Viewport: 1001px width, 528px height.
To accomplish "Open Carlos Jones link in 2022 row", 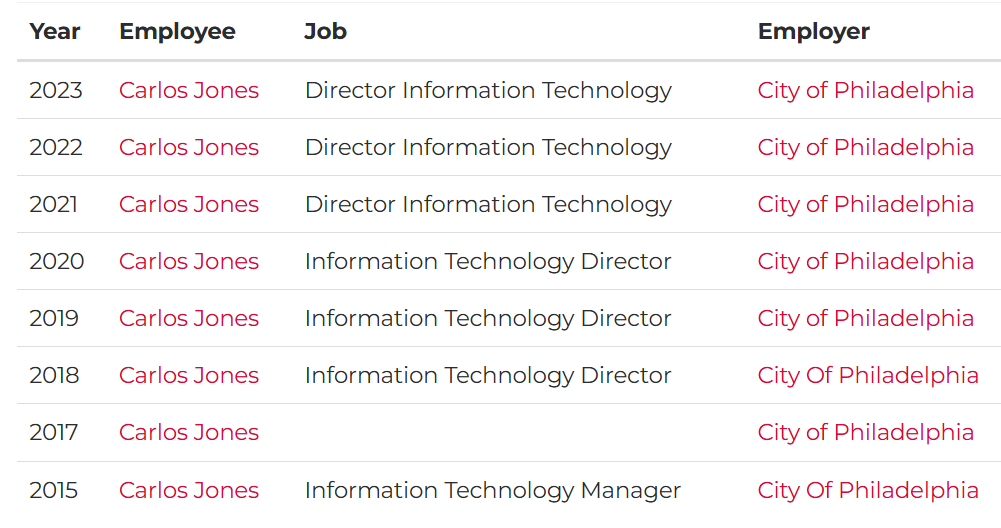I will point(189,147).
